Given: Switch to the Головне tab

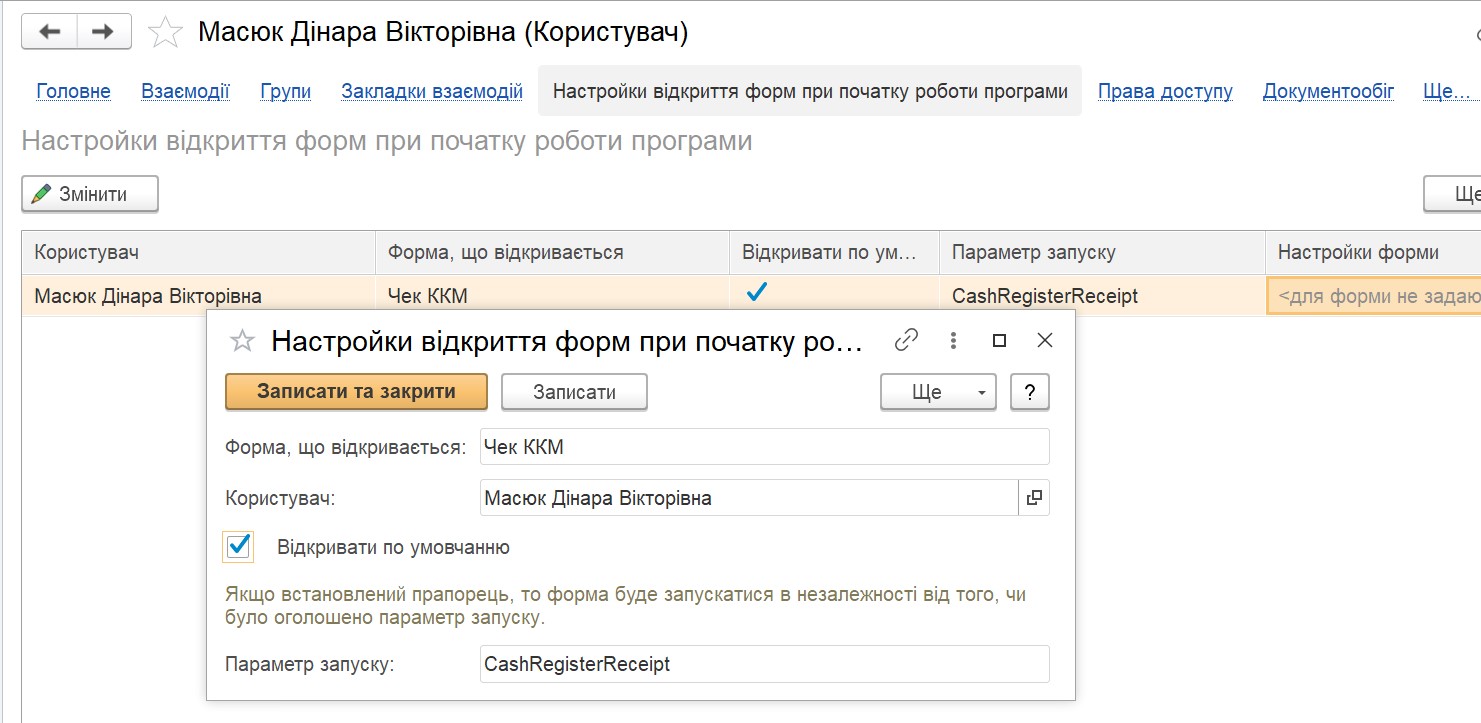Looking at the screenshot, I should coord(73,91).
